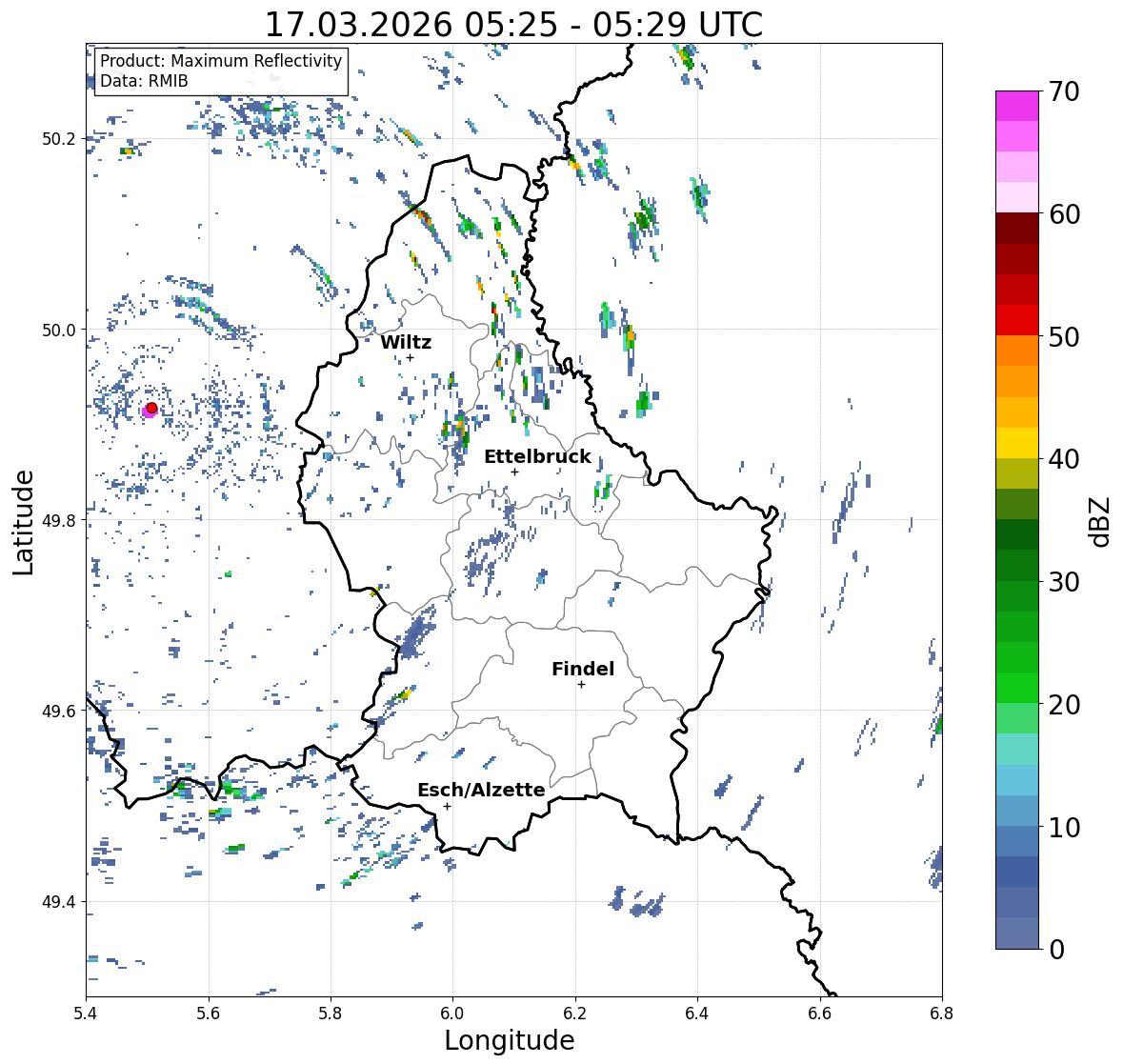The height and width of the screenshot is (1064, 1123).
Task: Click the red dot marker near longitude 5.5
Action: click(151, 408)
